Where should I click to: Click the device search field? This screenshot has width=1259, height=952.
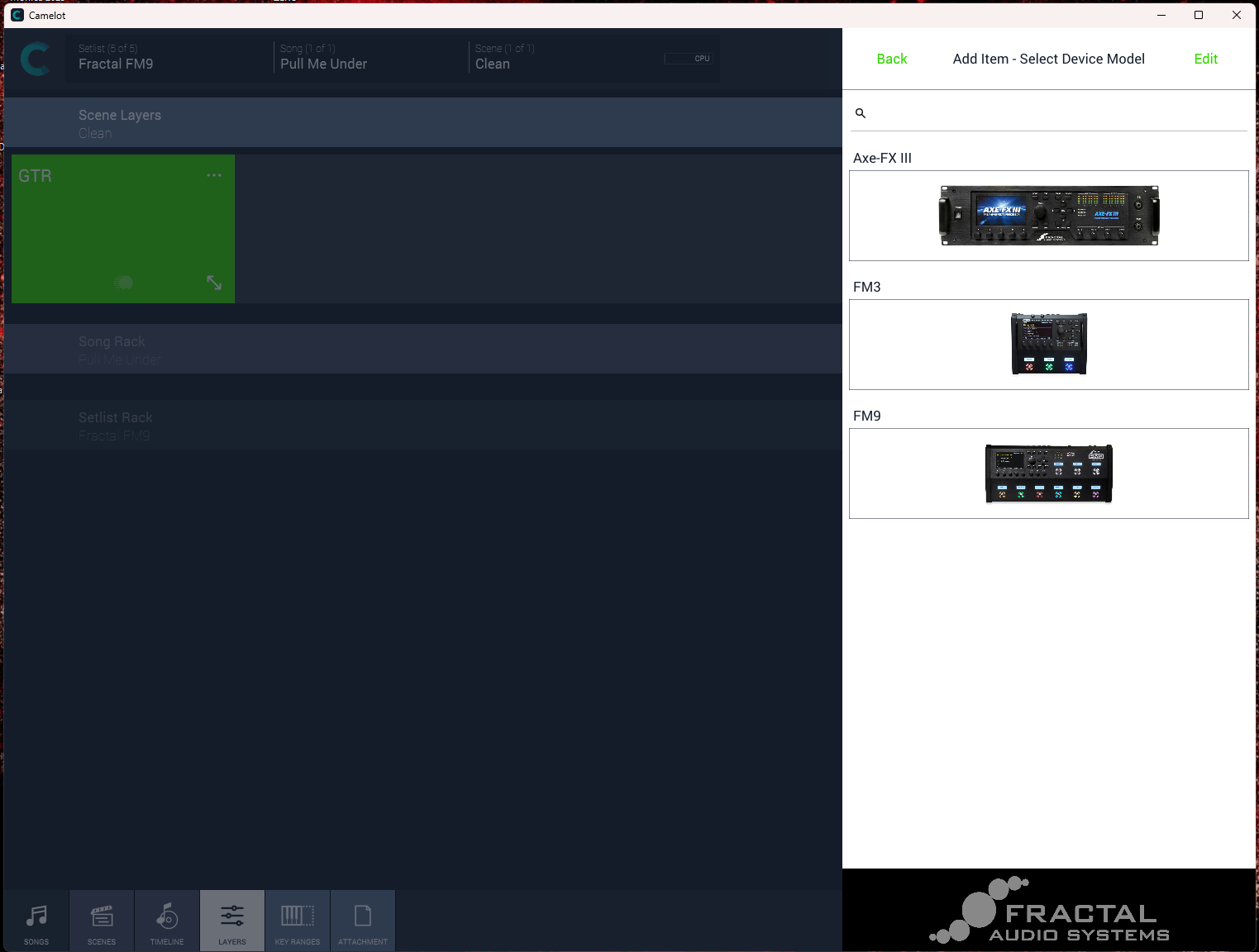coord(1056,113)
